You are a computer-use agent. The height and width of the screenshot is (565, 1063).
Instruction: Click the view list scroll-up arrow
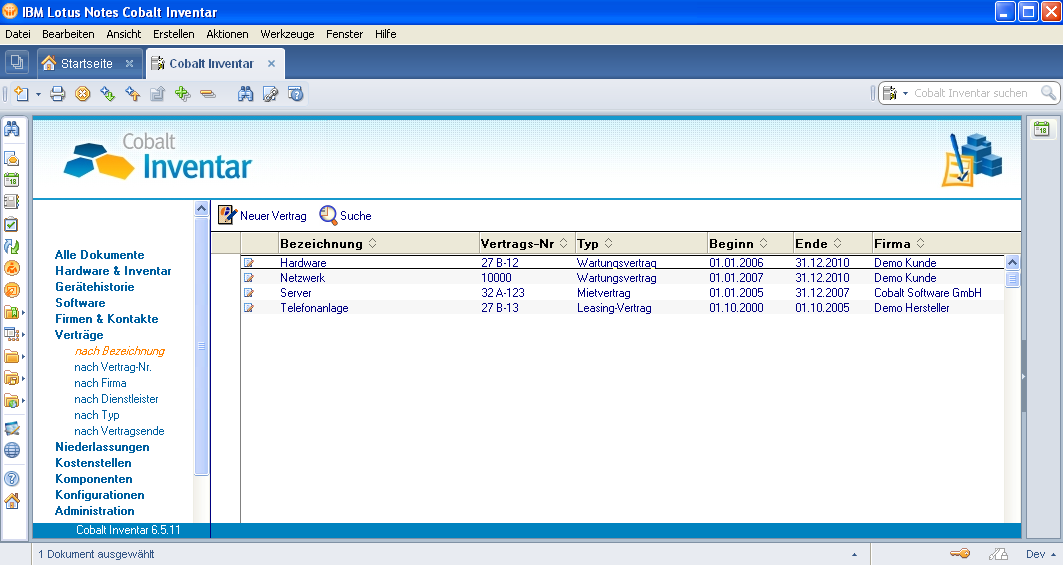(1012, 262)
